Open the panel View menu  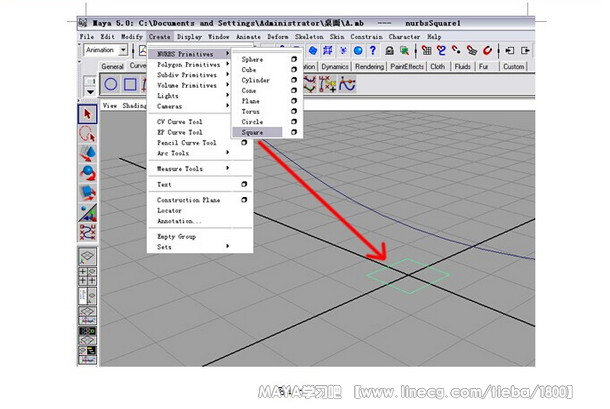click(x=110, y=105)
